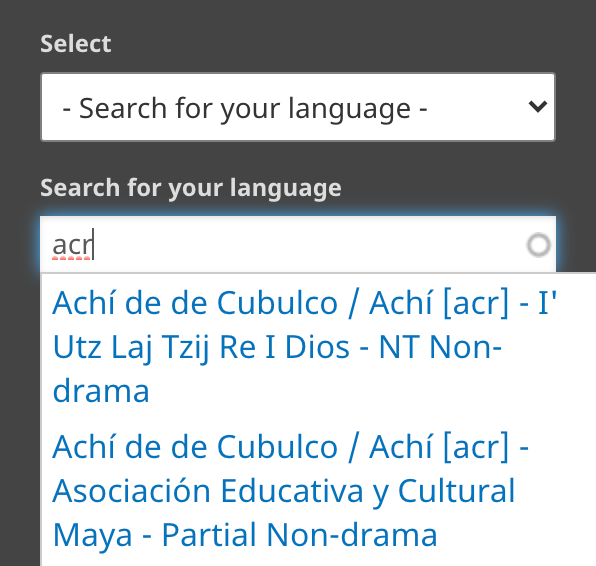Screen dimensions: 596x566
Task: Select second autocomplete entry mentioning "Maya"
Action: coord(290,490)
